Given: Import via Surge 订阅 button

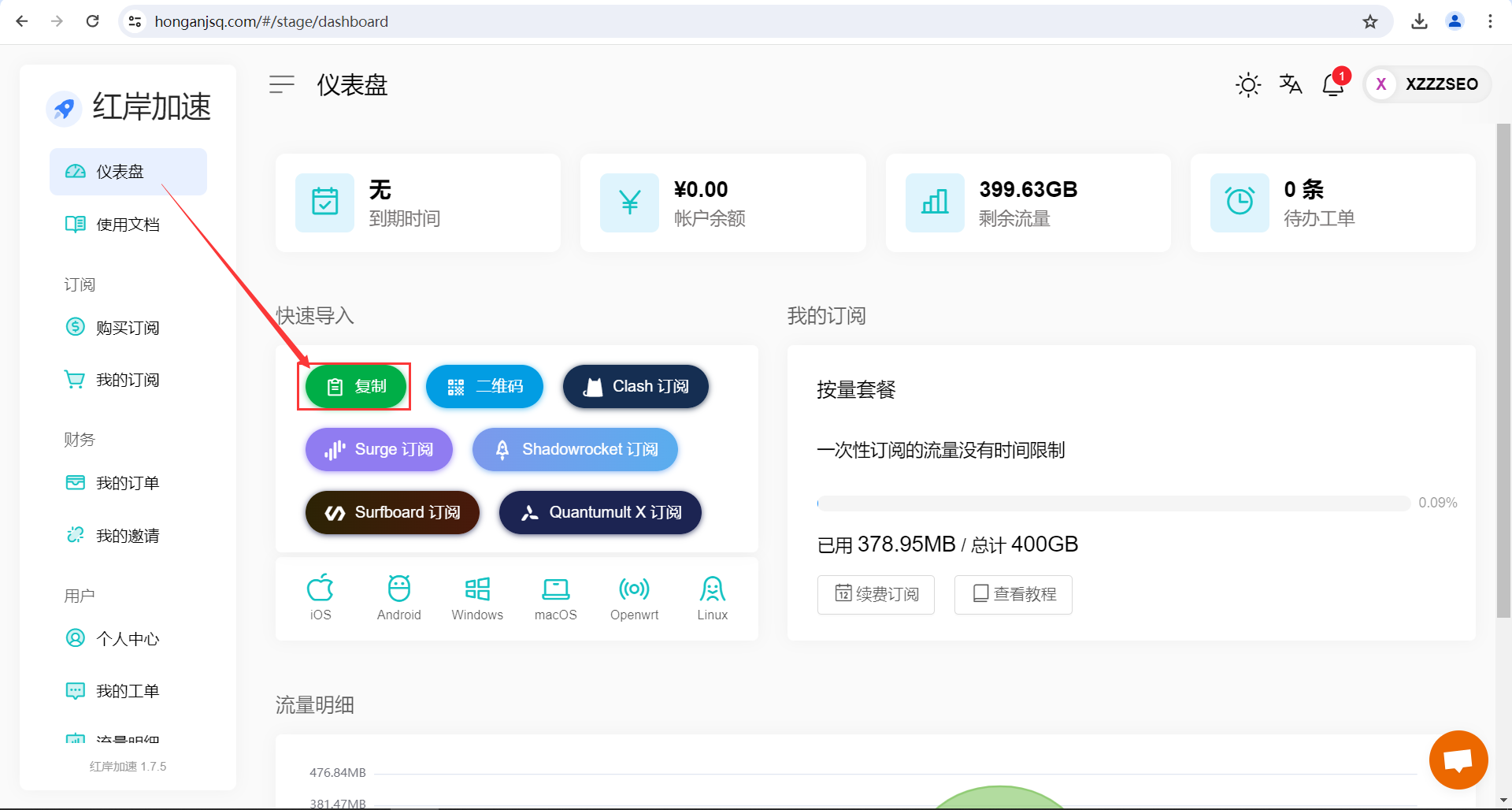Looking at the screenshot, I should pos(379,449).
